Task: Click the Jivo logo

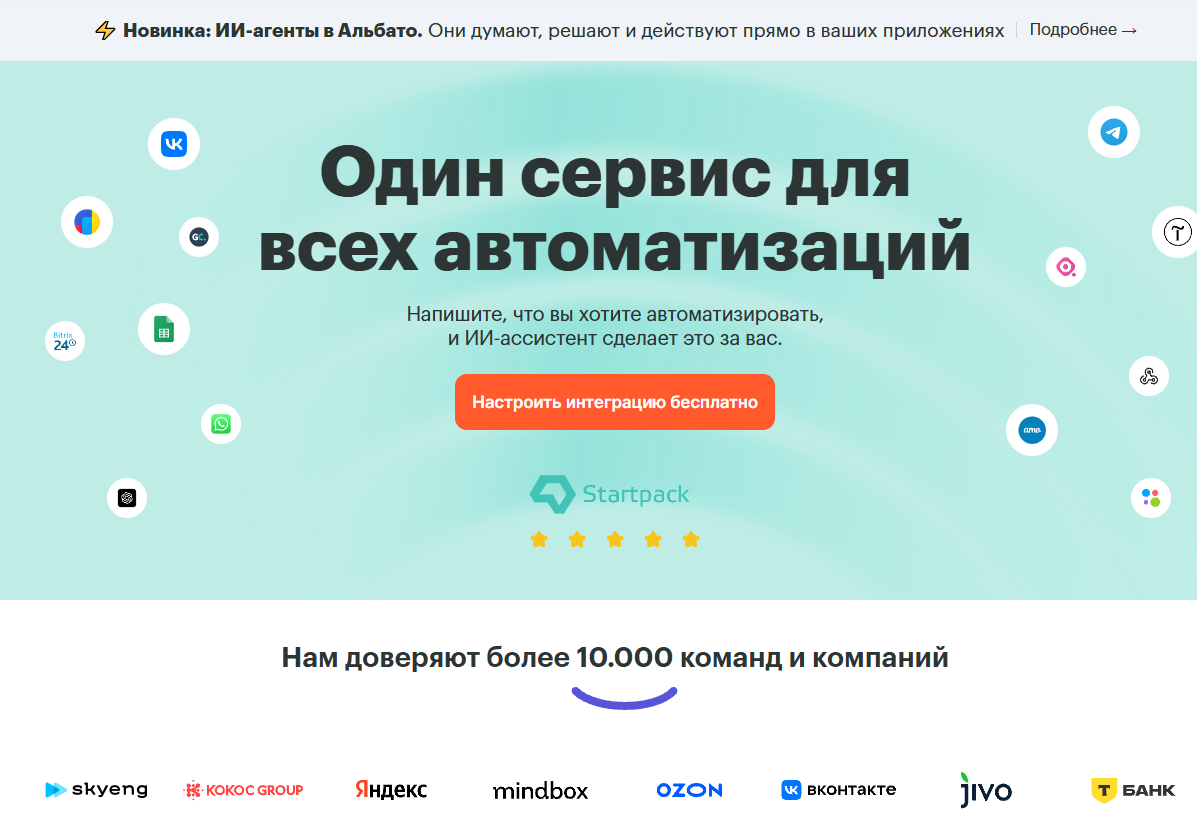Action: coord(986,790)
